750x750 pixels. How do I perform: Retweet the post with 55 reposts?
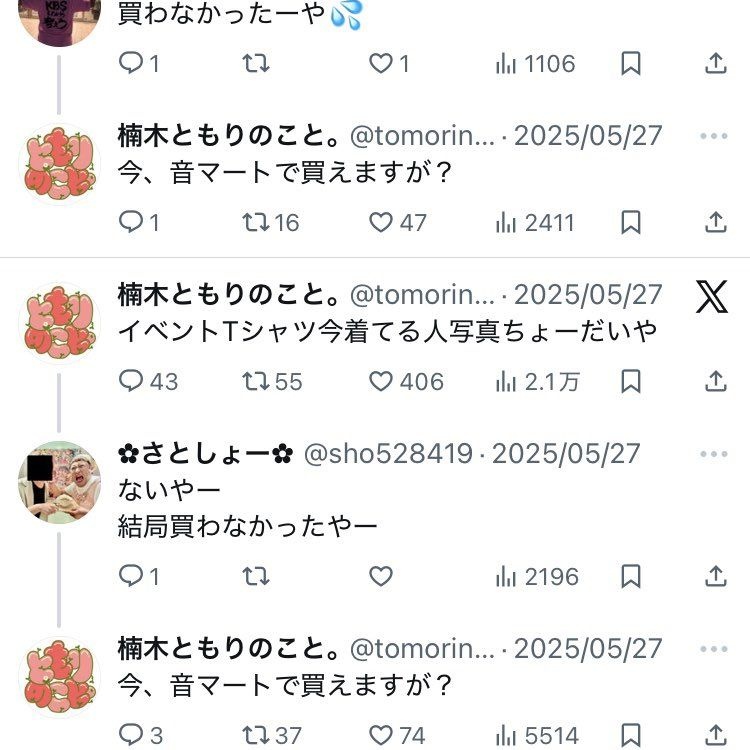pyautogui.click(x=255, y=381)
